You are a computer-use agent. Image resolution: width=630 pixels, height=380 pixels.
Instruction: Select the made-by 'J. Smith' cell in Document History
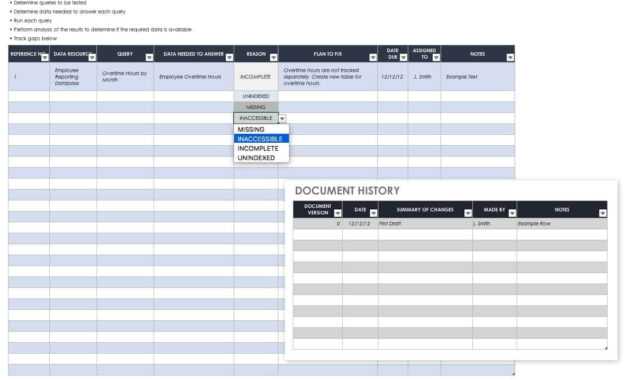[x=495, y=223]
